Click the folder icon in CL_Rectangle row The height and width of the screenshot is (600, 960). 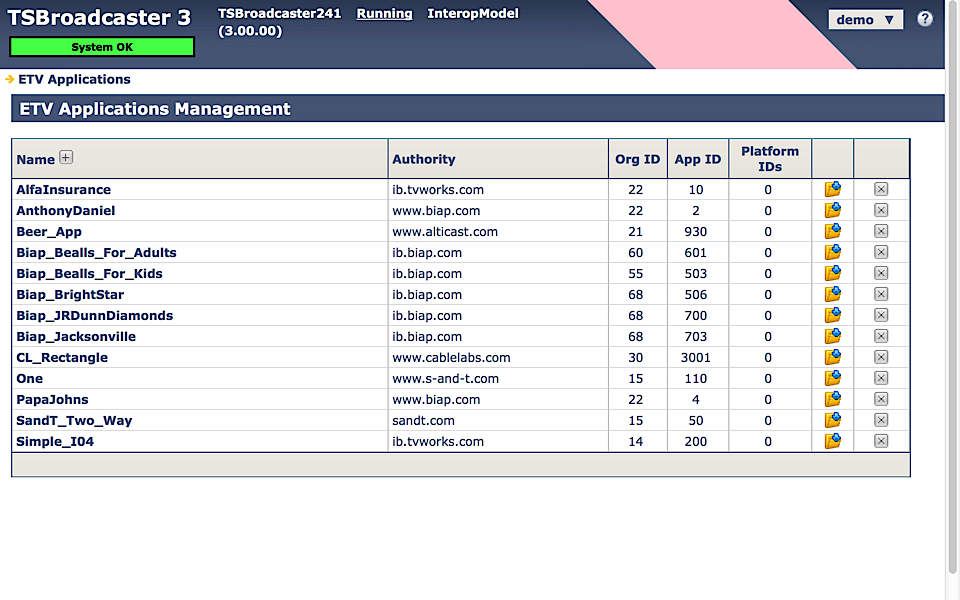(832, 357)
